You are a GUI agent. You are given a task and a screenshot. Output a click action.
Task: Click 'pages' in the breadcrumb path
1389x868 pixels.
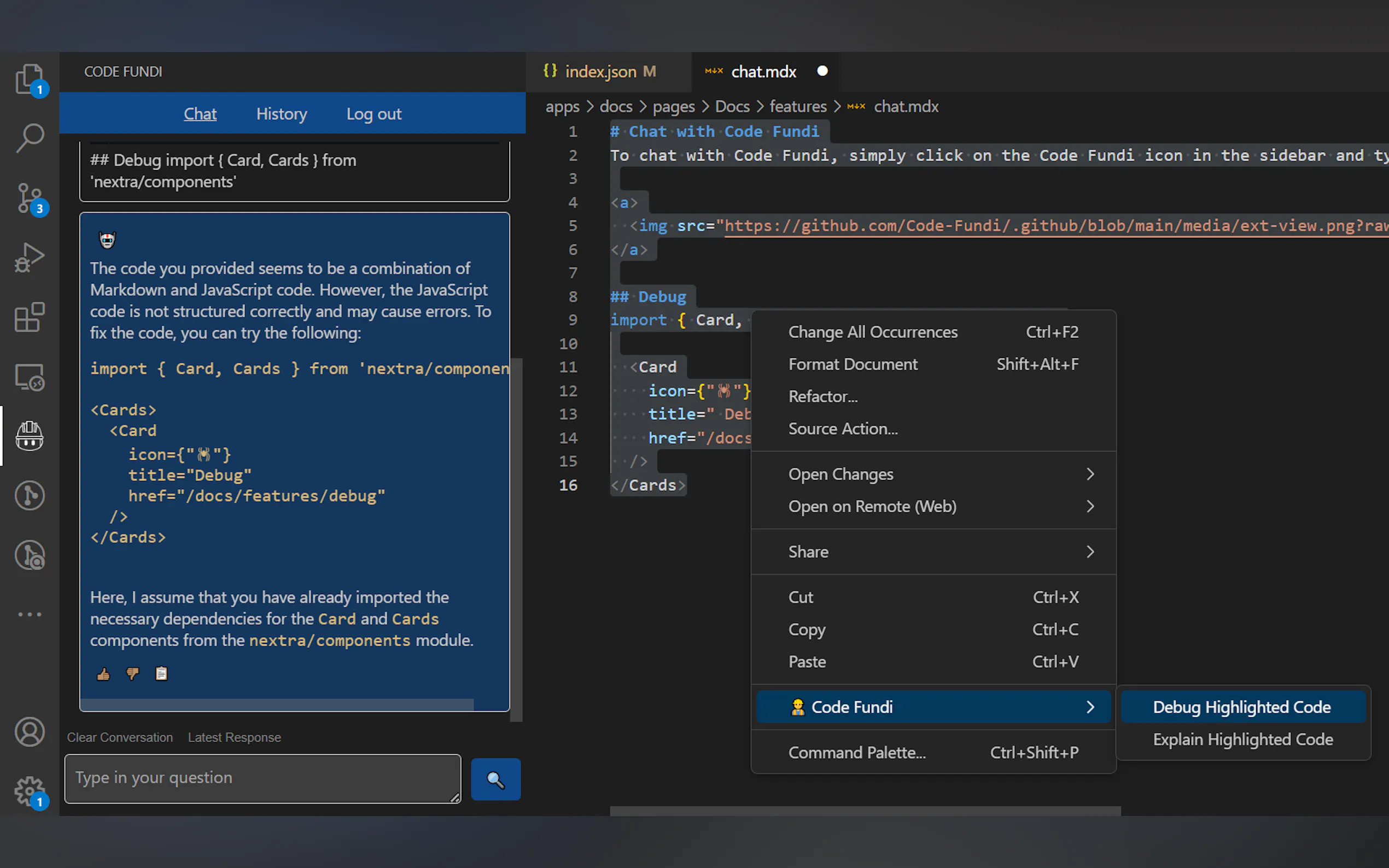(674, 106)
